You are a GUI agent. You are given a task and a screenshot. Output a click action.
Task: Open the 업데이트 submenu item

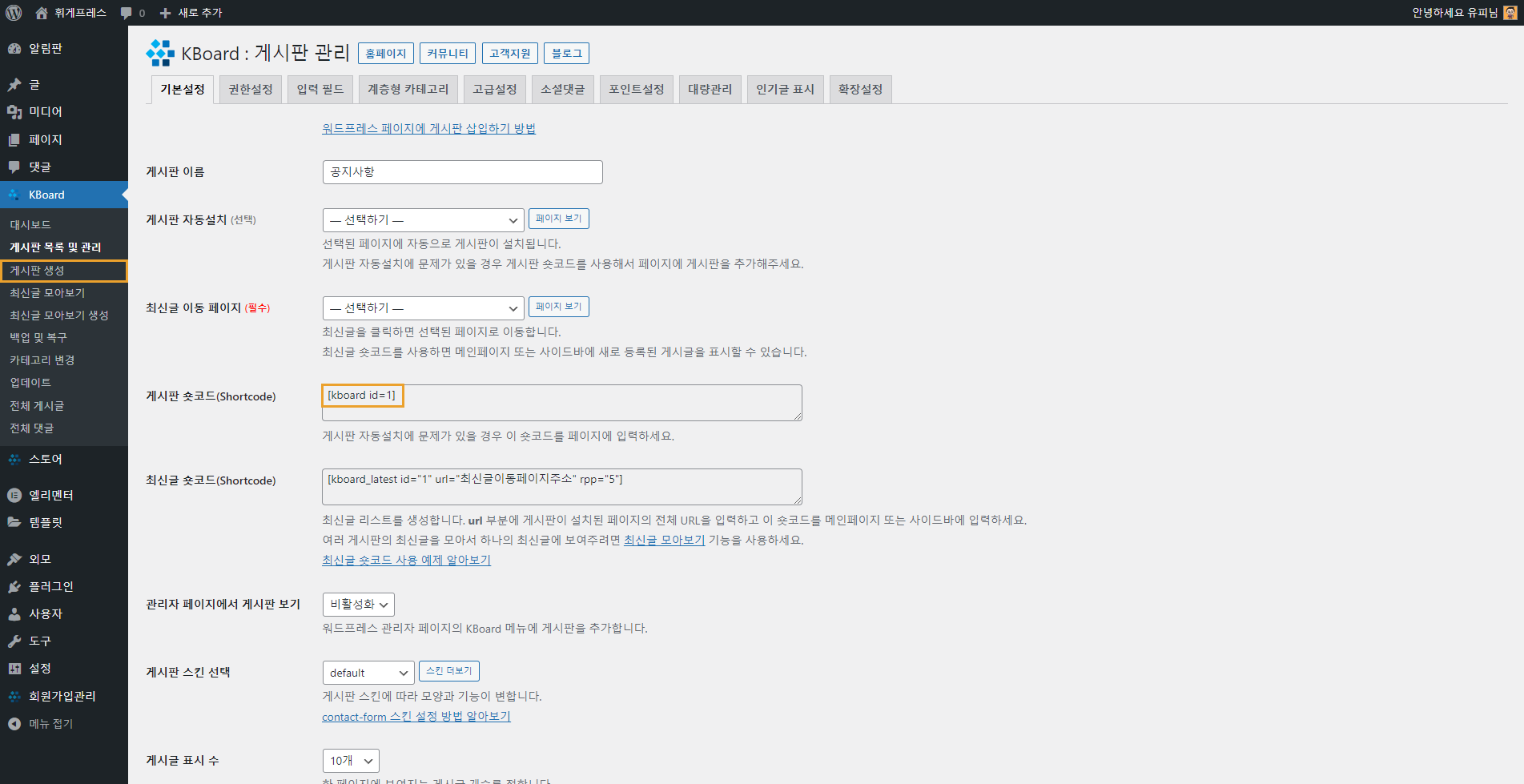[30, 383]
